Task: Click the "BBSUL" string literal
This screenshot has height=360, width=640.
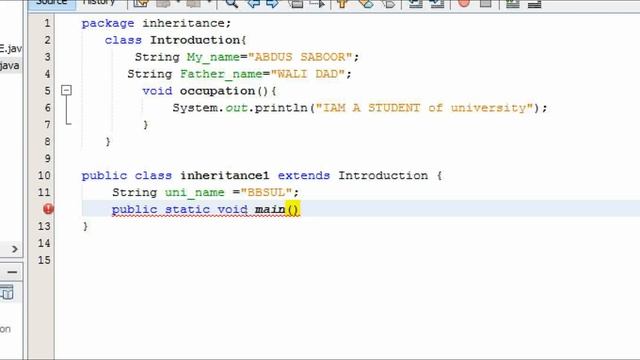Action: pyautogui.click(x=266, y=192)
